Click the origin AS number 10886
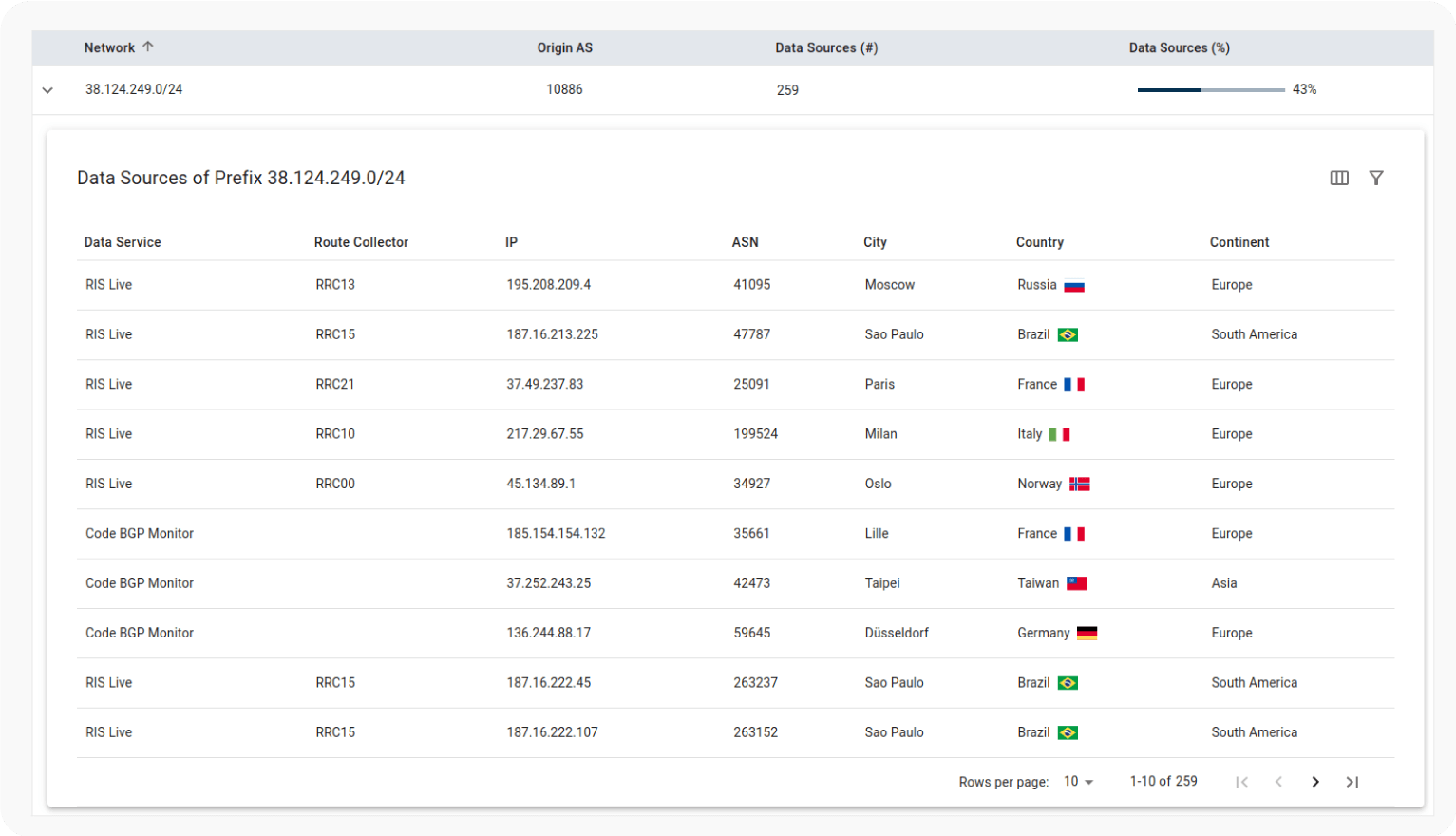 (564, 89)
